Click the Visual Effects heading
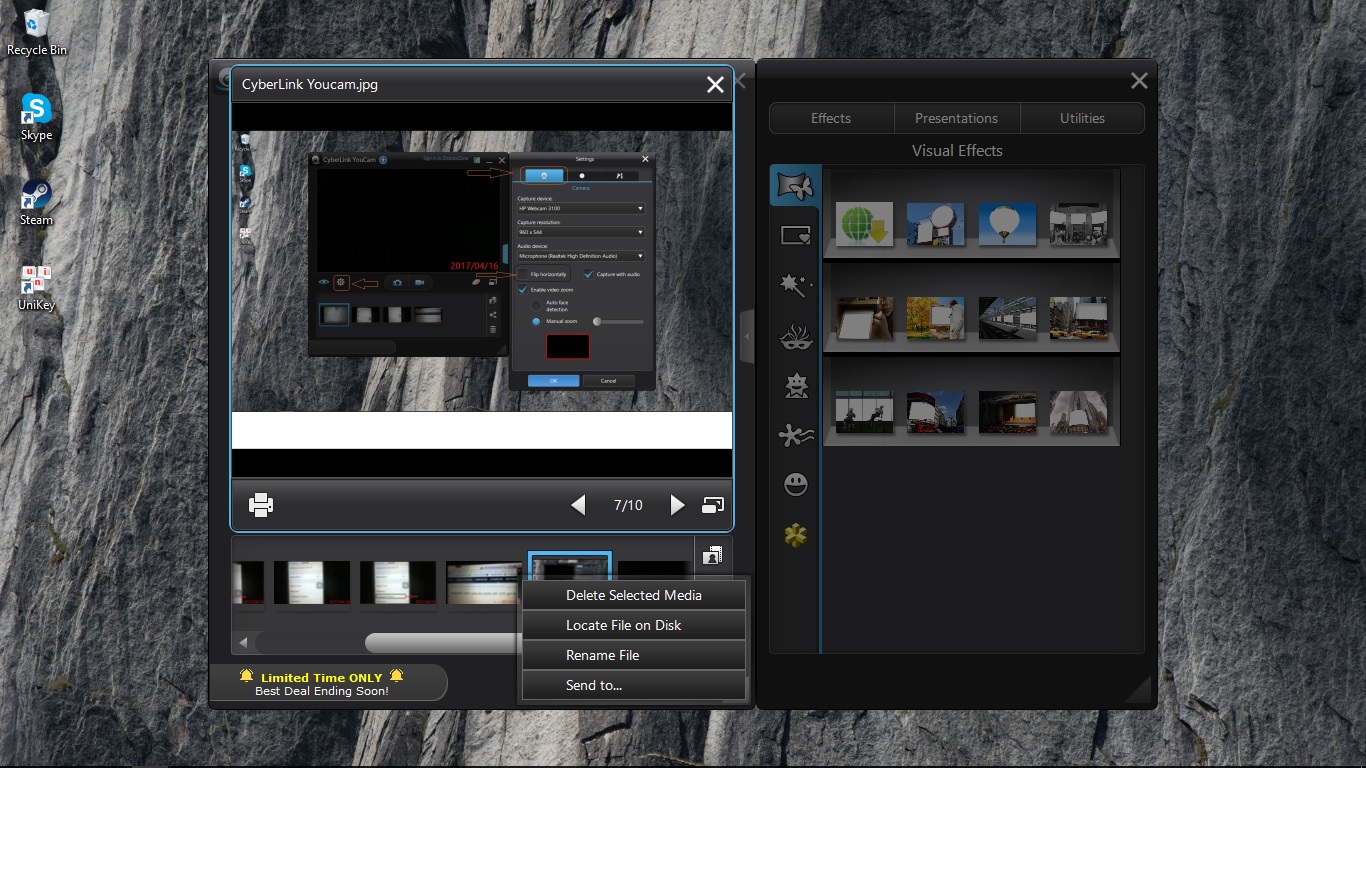 (x=957, y=151)
